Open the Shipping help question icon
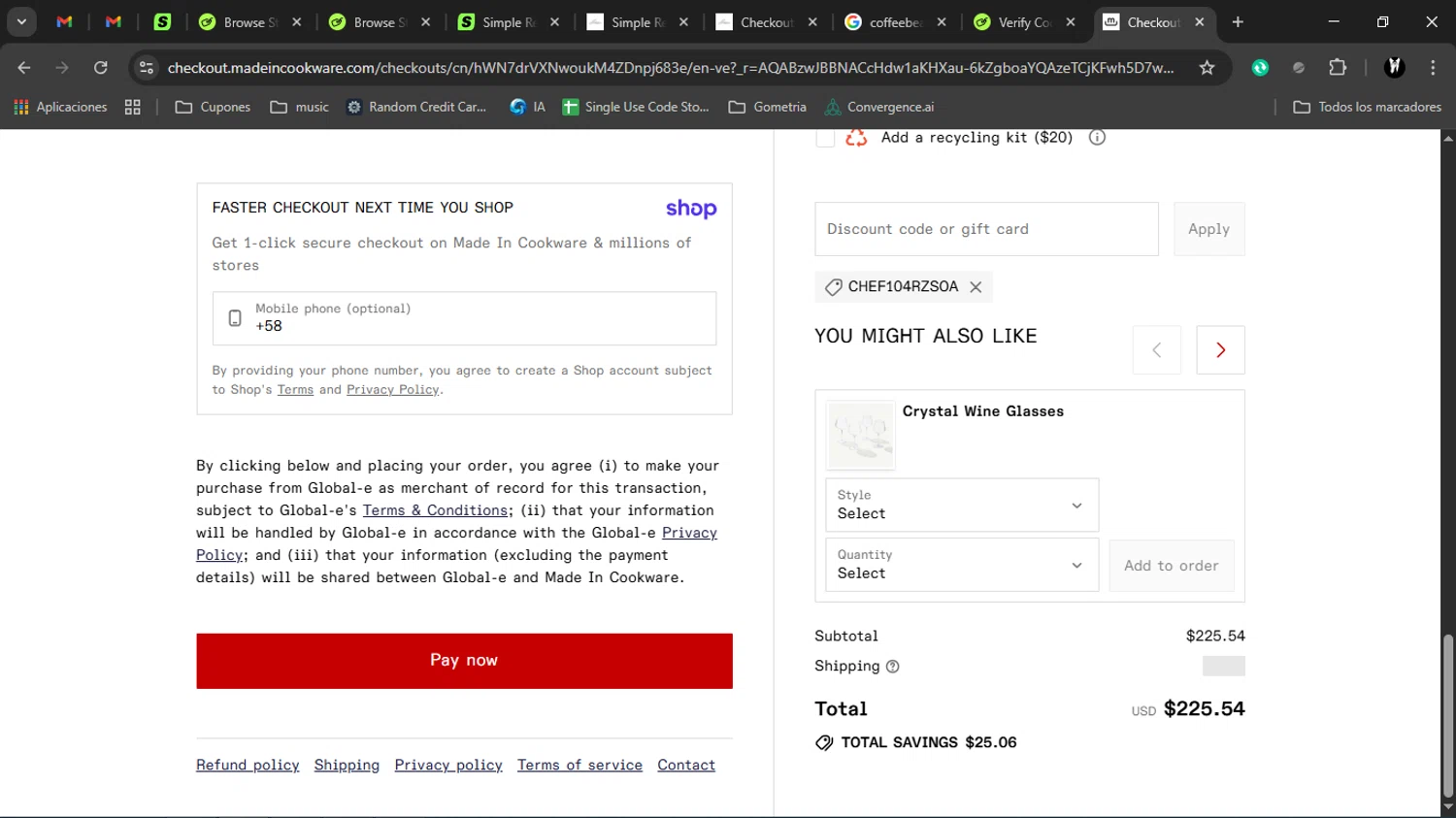The height and width of the screenshot is (818, 1456). pos(893,667)
